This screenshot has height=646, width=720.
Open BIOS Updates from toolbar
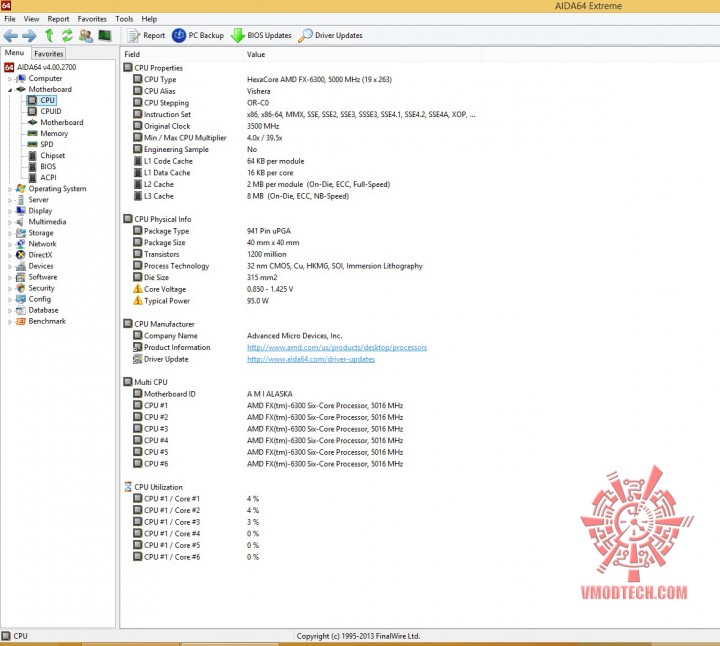[261, 35]
